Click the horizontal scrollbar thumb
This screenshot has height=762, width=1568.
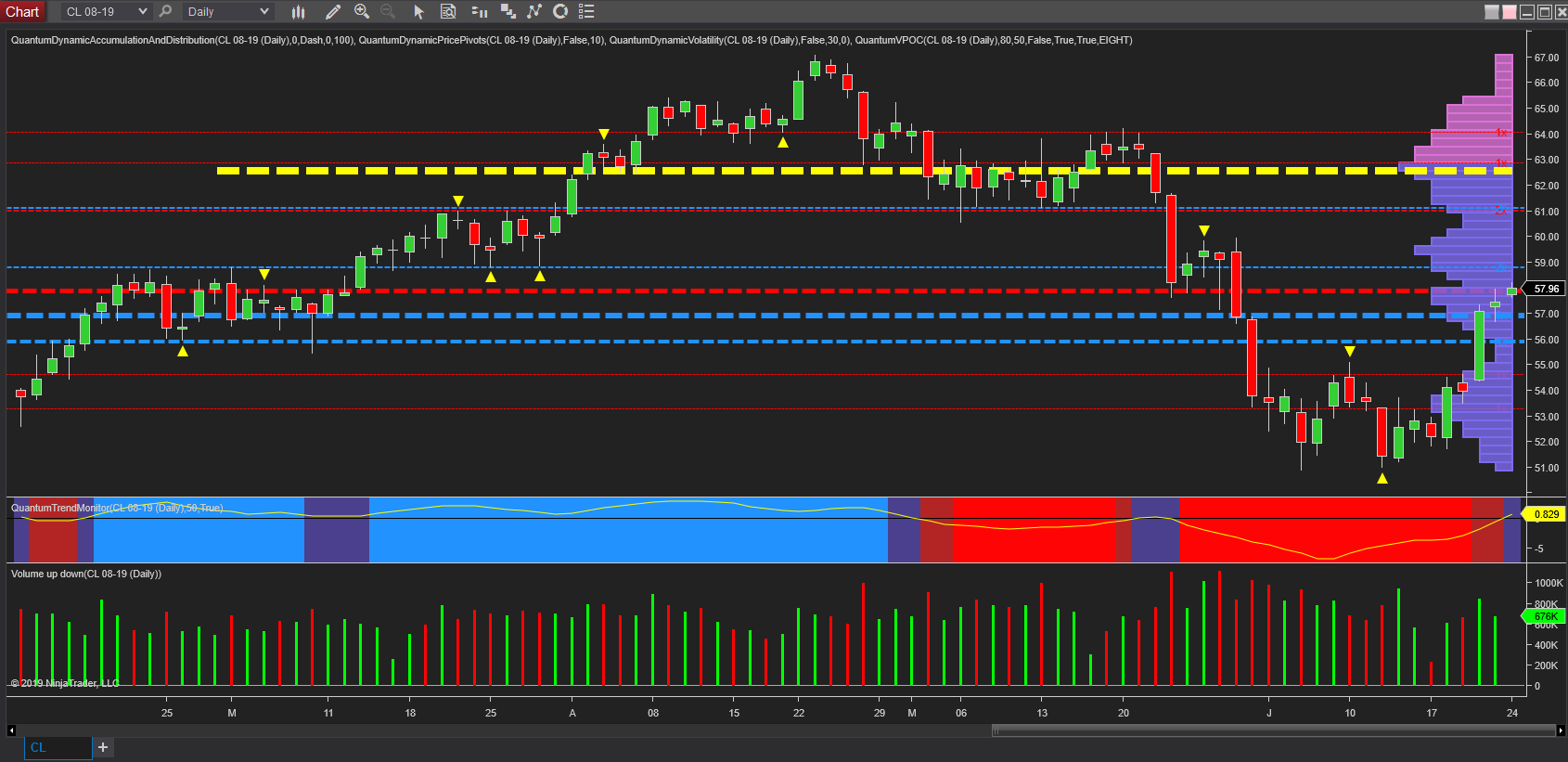tap(1274, 730)
